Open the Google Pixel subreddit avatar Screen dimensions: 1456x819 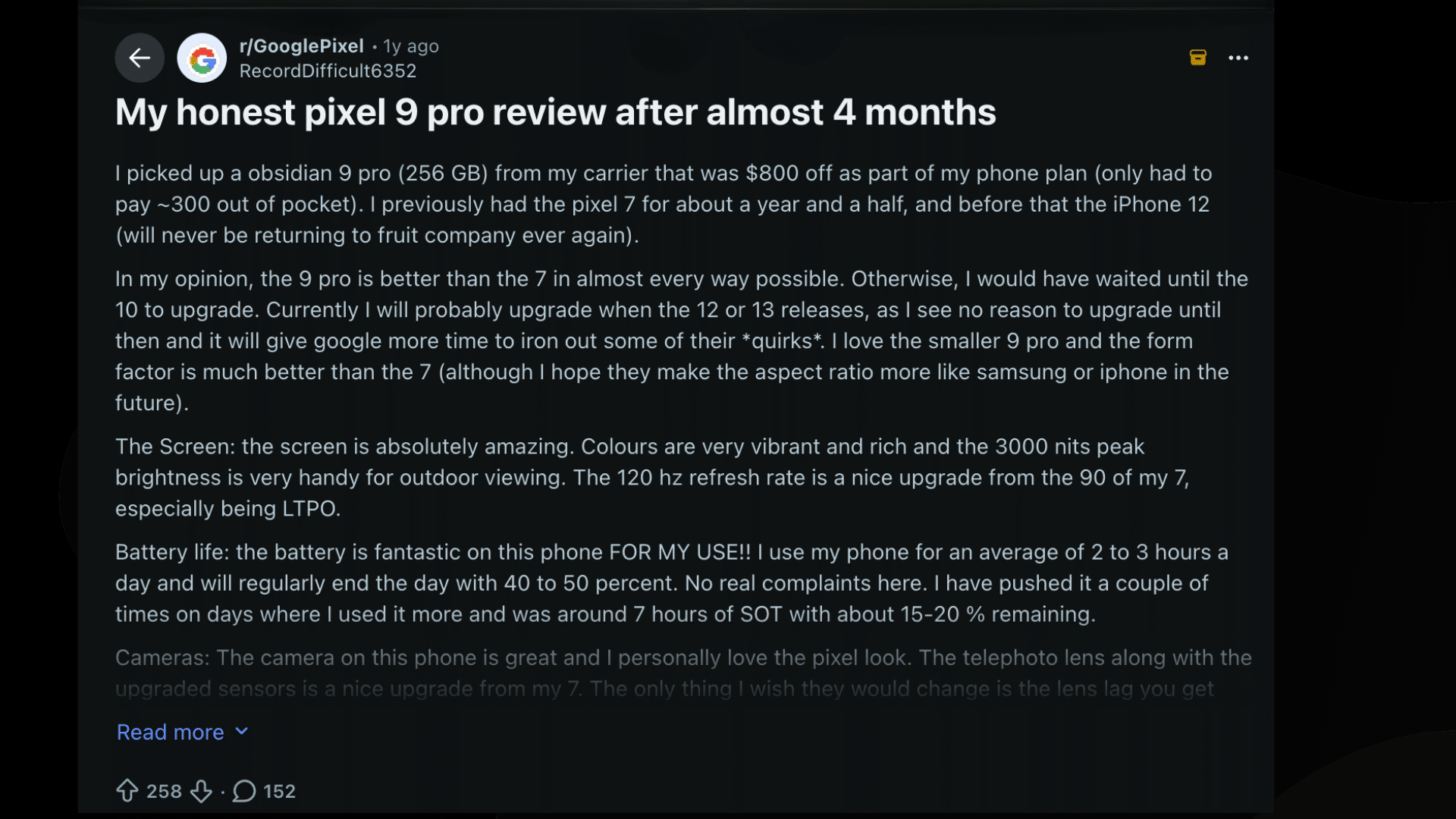[x=202, y=58]
